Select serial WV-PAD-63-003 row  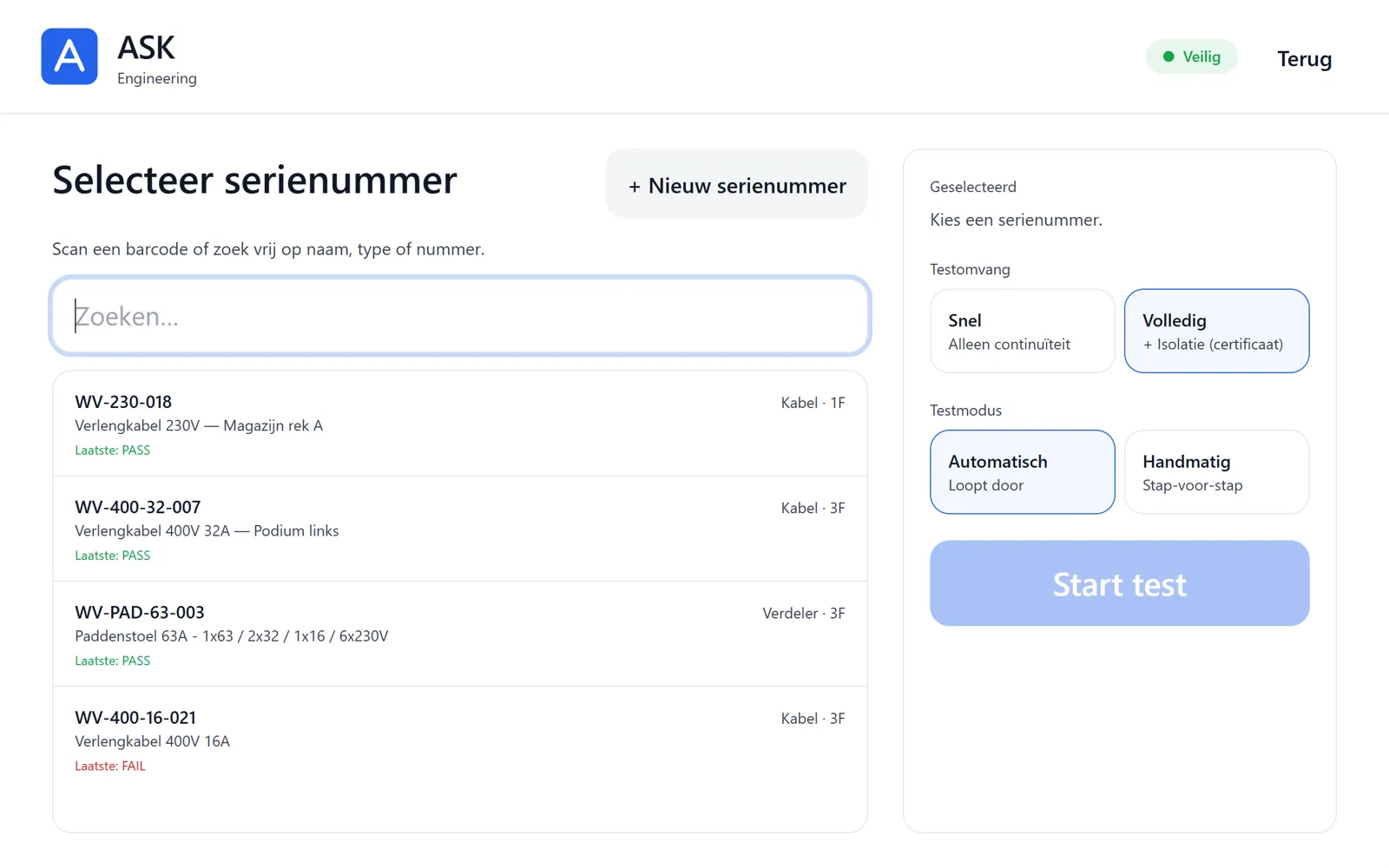pyautogui.click(x=460, y=635)
